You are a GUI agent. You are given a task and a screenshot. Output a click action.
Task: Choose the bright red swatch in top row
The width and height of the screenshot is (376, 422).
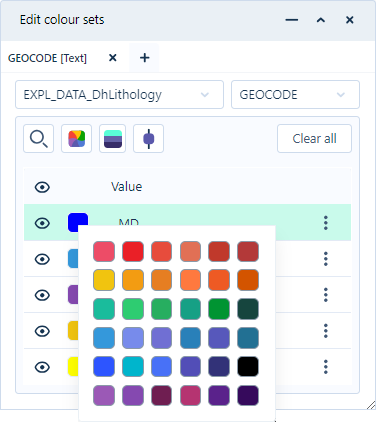click(133, 251)
